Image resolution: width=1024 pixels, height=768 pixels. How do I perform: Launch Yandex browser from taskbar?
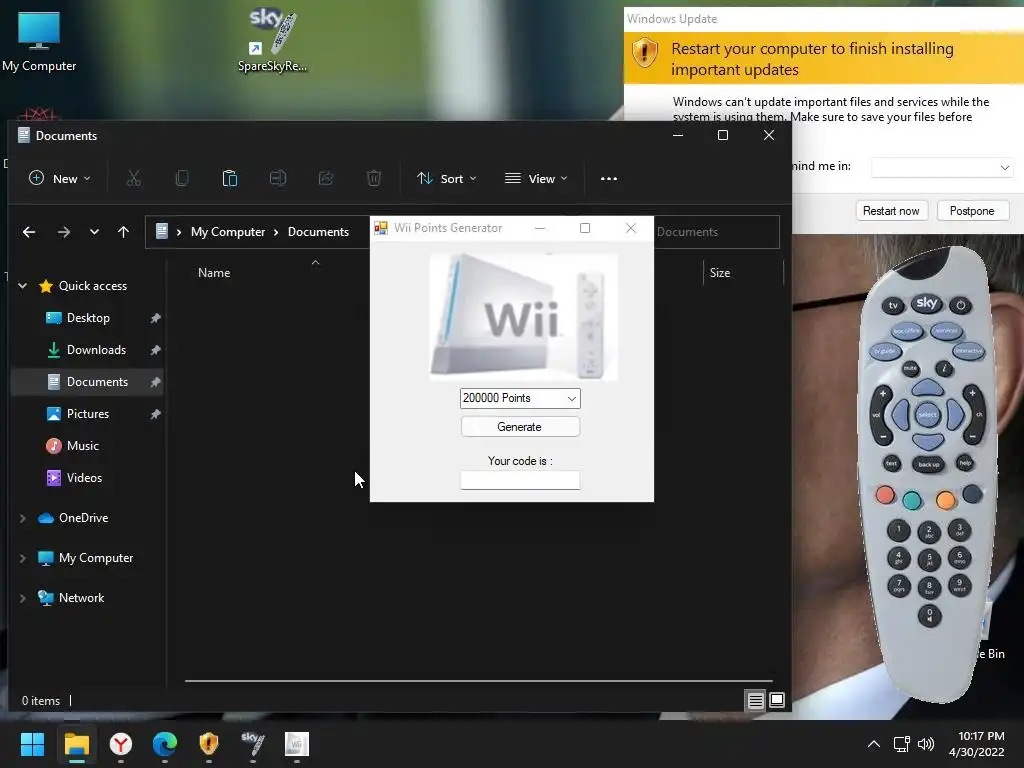[121, 744]
